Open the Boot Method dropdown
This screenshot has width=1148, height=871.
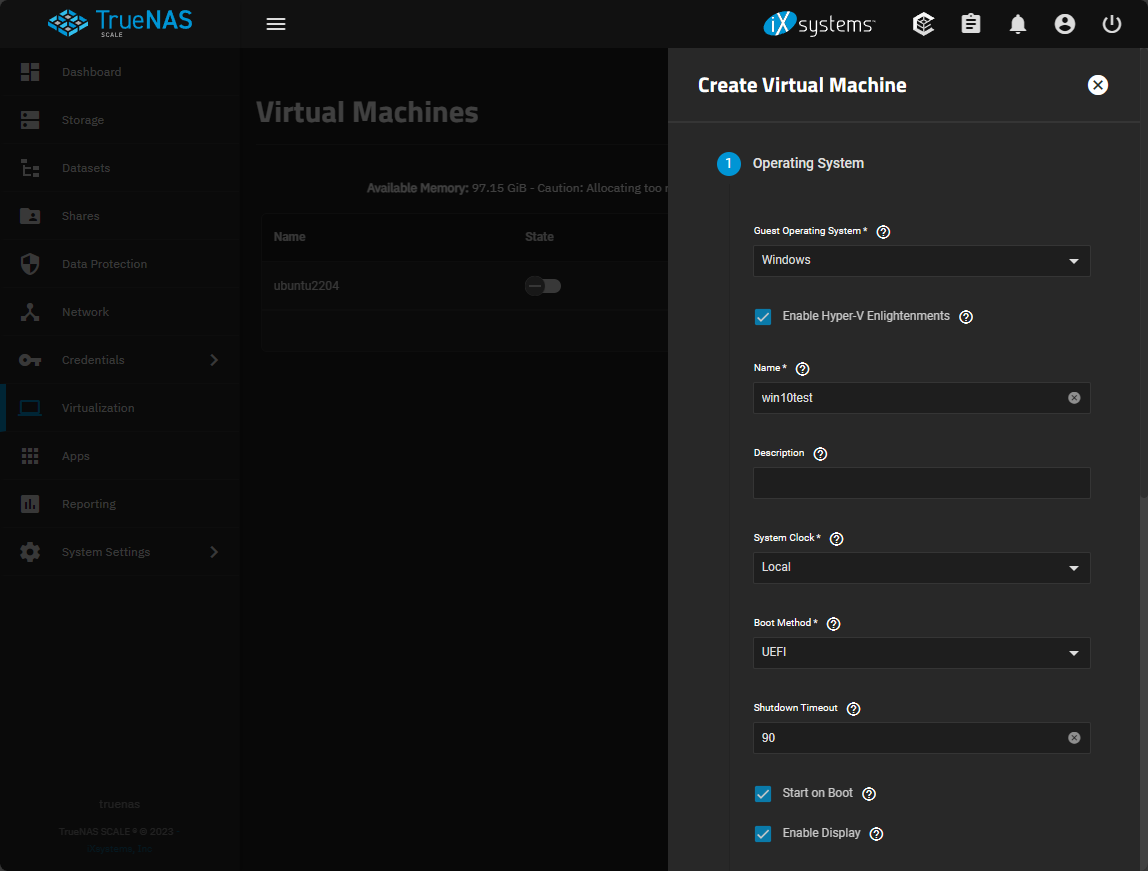(921, 653)
